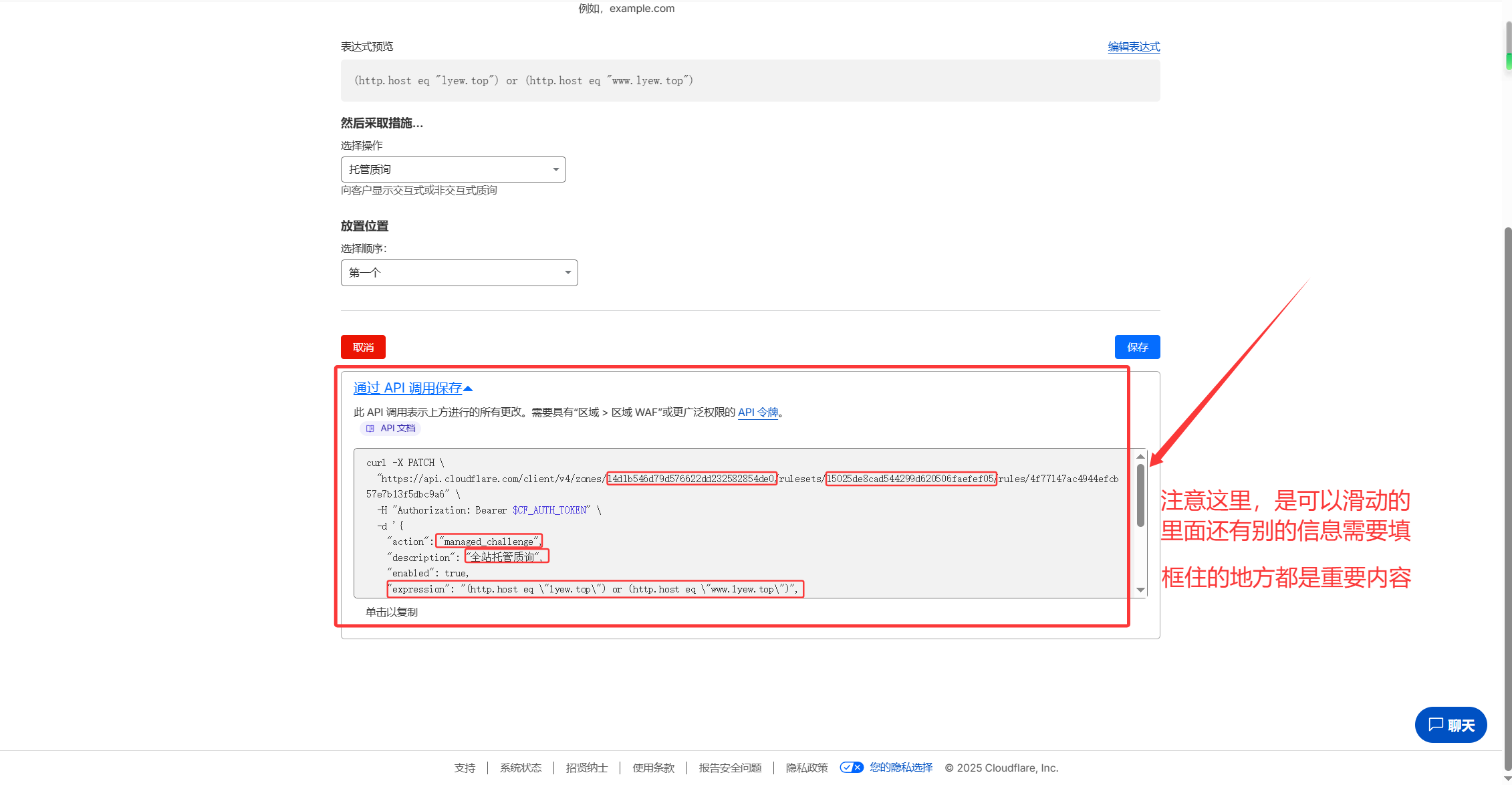Open the API 文档 badge link
The width and height of the screenshot is (1512, 785).
(398, 429)
